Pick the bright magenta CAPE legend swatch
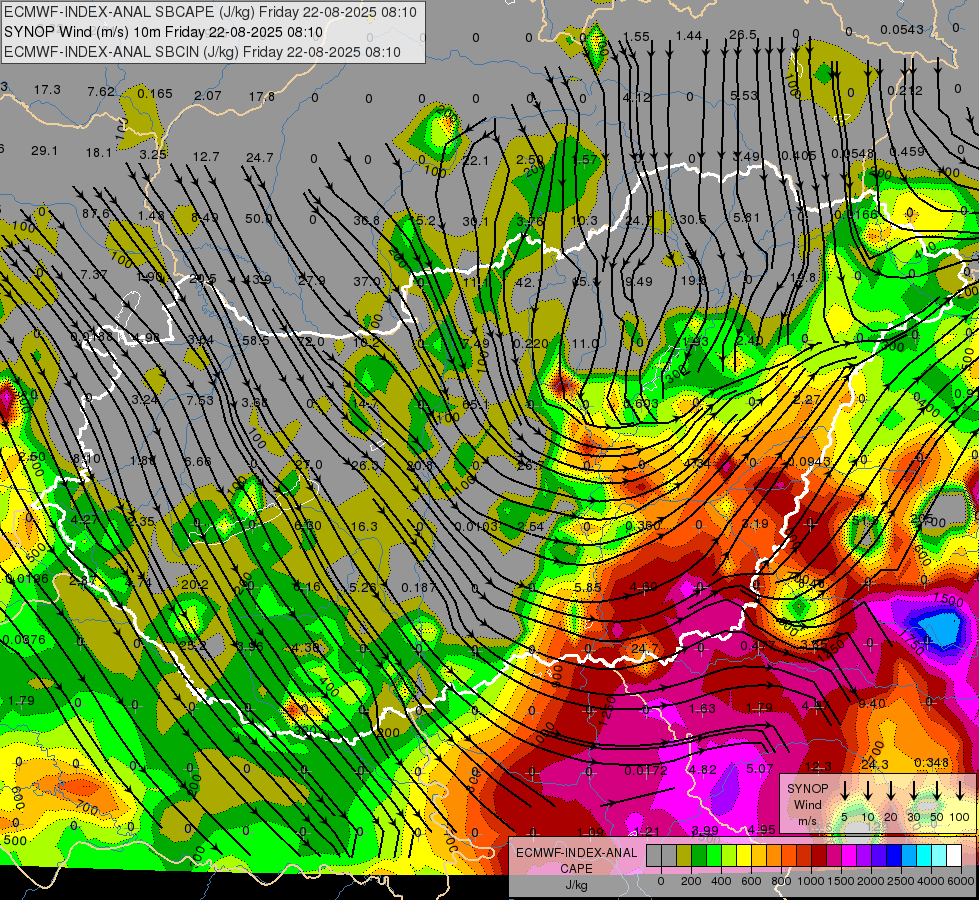The height and width of the screenshot is (900, 979). (849, 856)
